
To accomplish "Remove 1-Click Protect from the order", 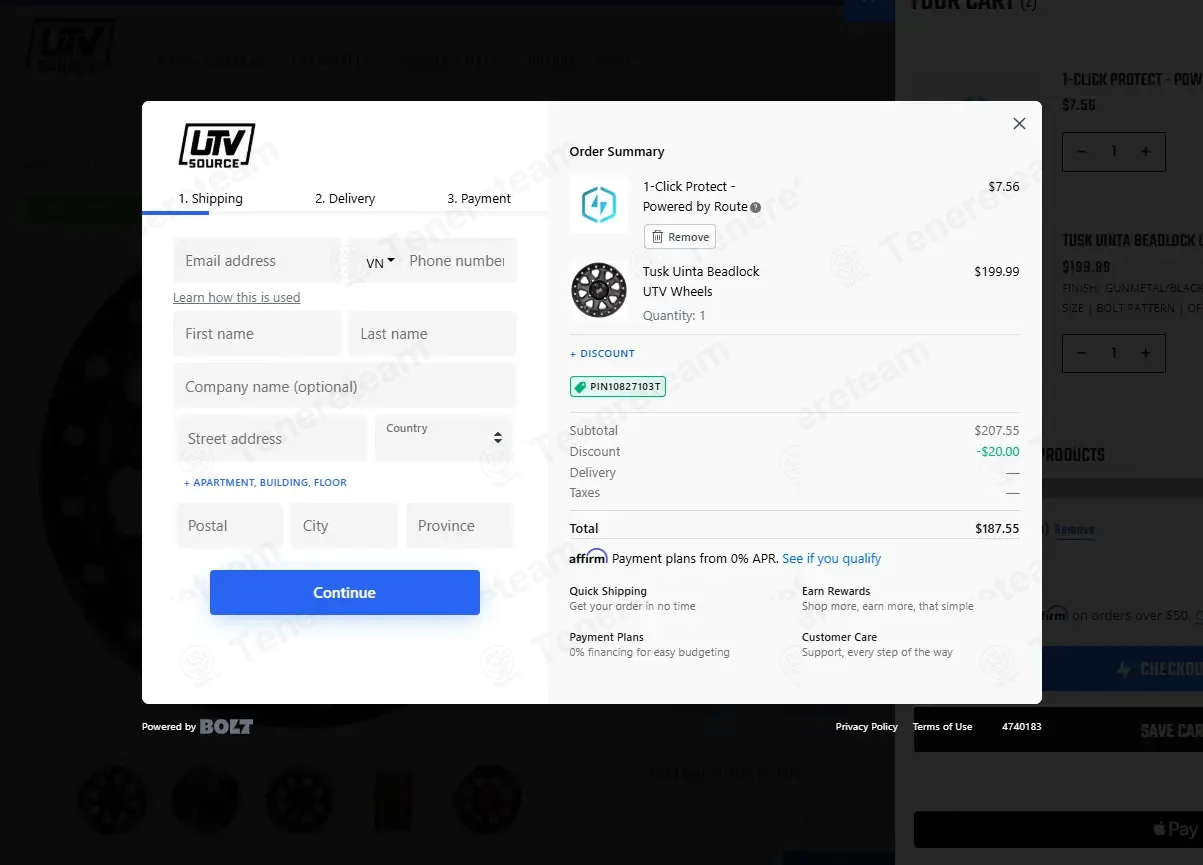I will coord(679,237).
